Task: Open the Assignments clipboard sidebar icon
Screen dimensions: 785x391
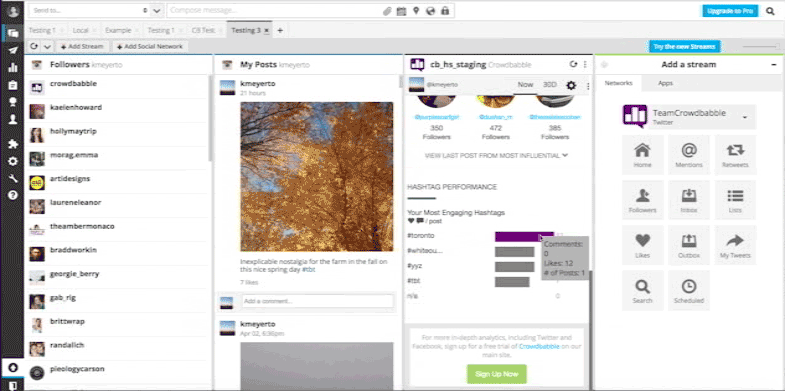Action: tap(13, 85)
